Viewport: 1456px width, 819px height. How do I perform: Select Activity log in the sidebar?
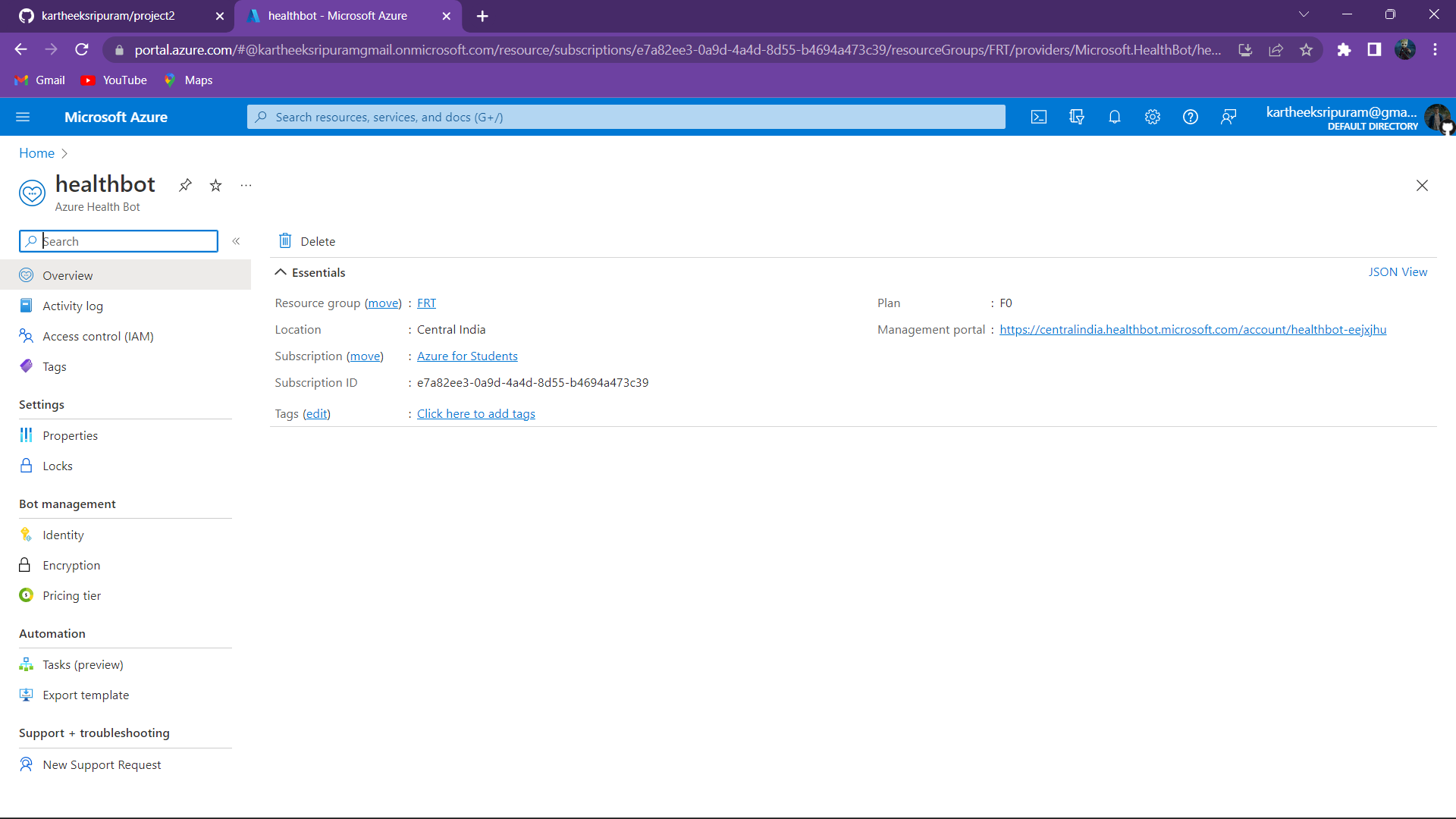click(73, 306)
